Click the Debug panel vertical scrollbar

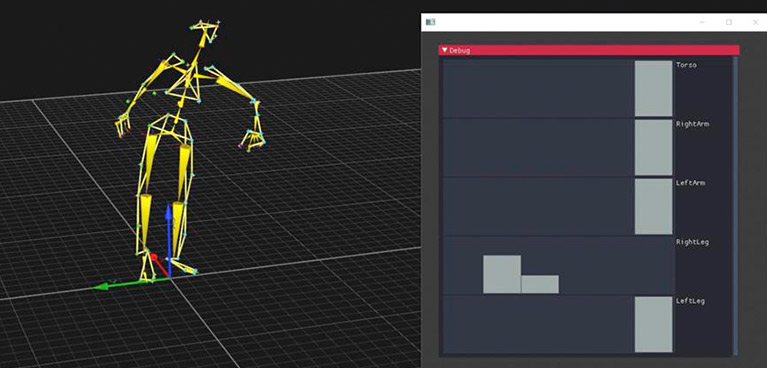(736, 206)
